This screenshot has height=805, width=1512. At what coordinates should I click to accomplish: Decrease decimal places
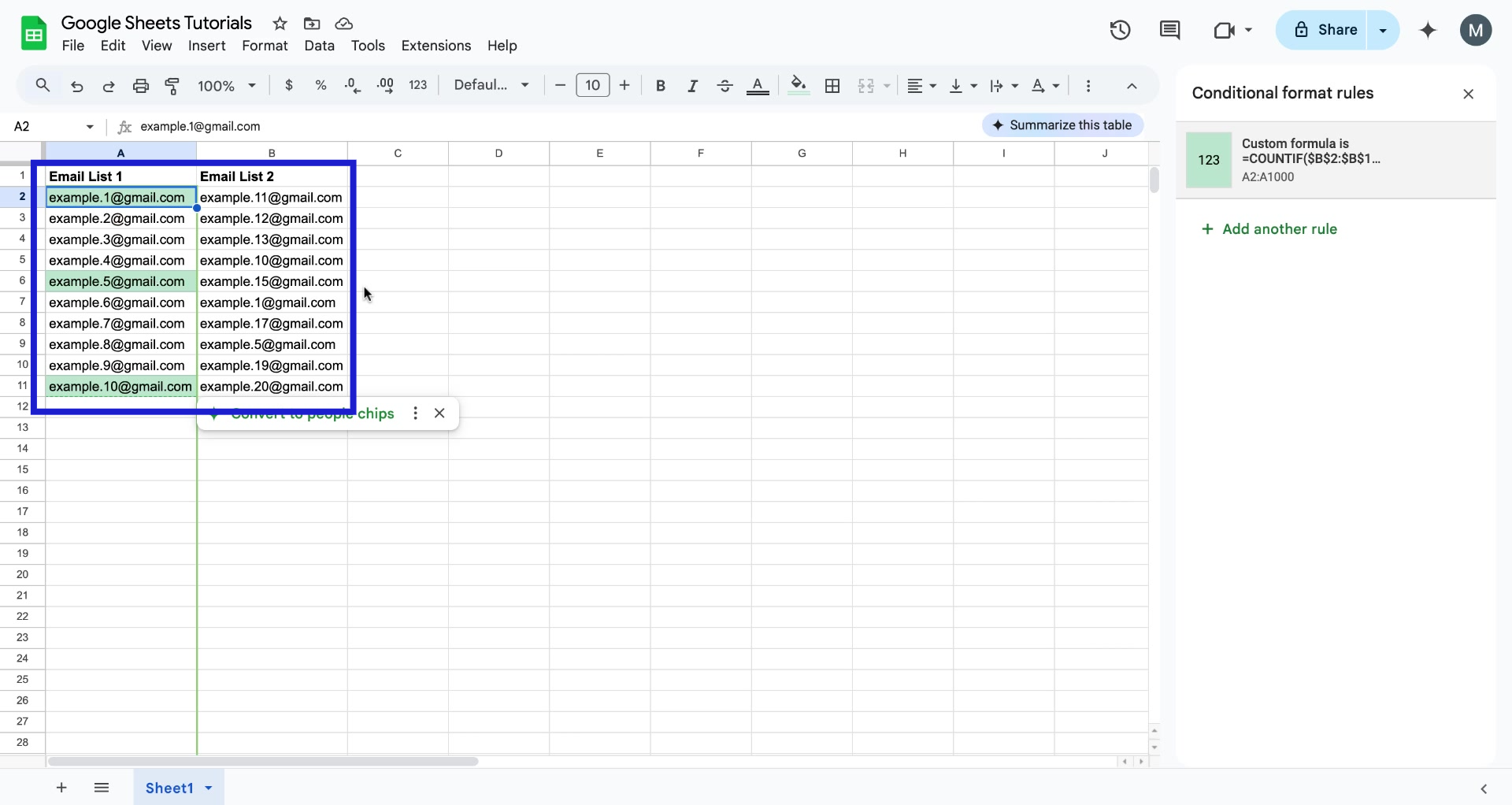tap(352, 86)
